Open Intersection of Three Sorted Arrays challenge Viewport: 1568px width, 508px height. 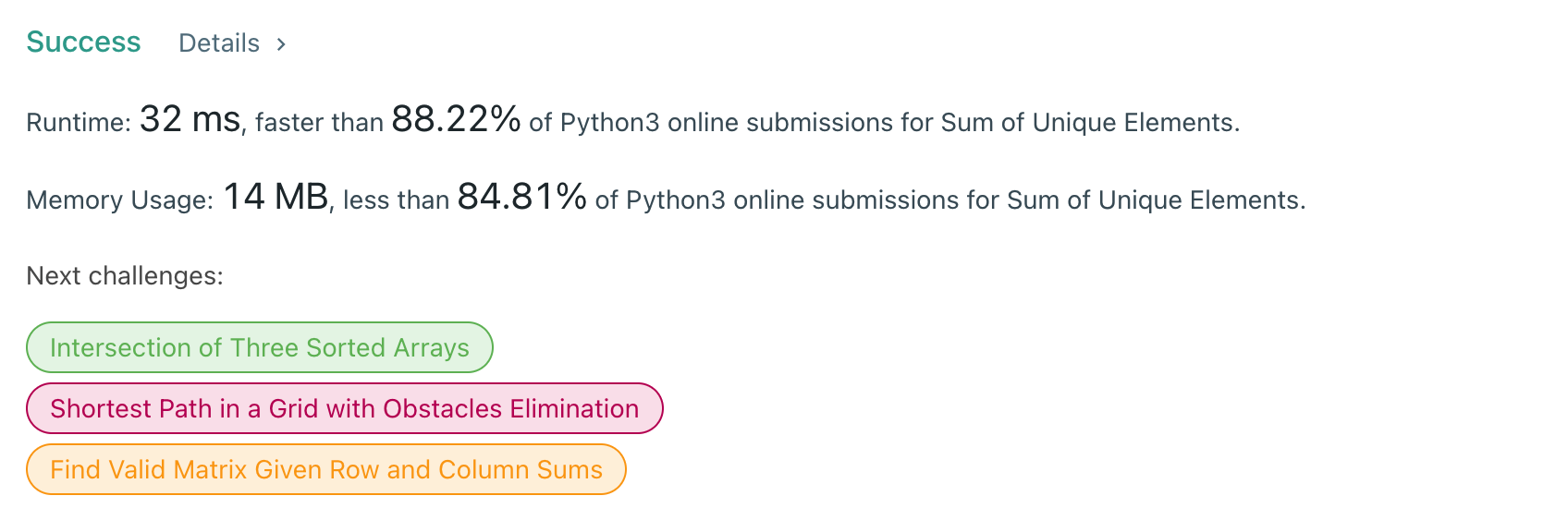click(259, 347)
